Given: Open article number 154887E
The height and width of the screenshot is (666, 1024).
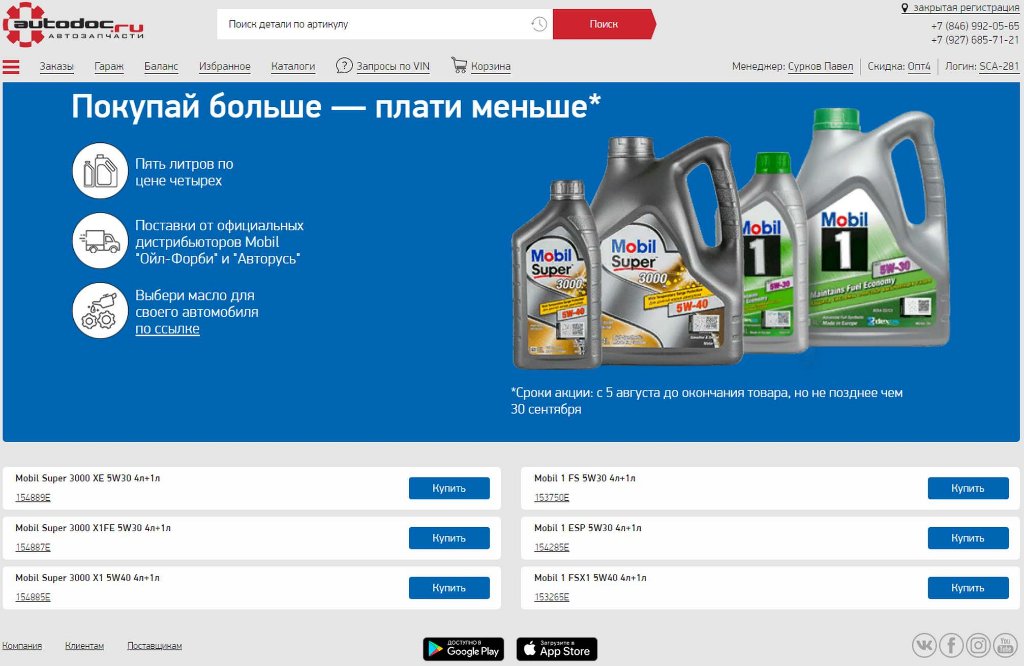Looking at the screenshot, I should coord(33,547).
